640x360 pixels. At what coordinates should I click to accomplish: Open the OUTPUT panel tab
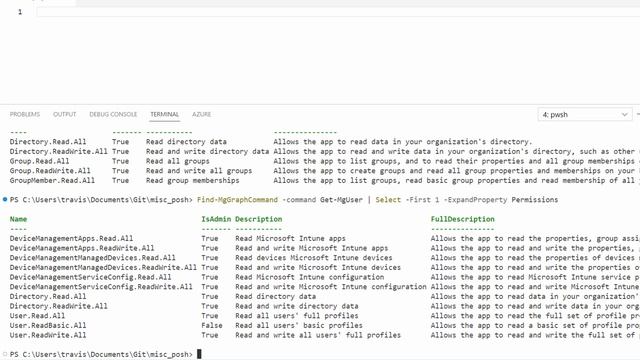[64, 114]
